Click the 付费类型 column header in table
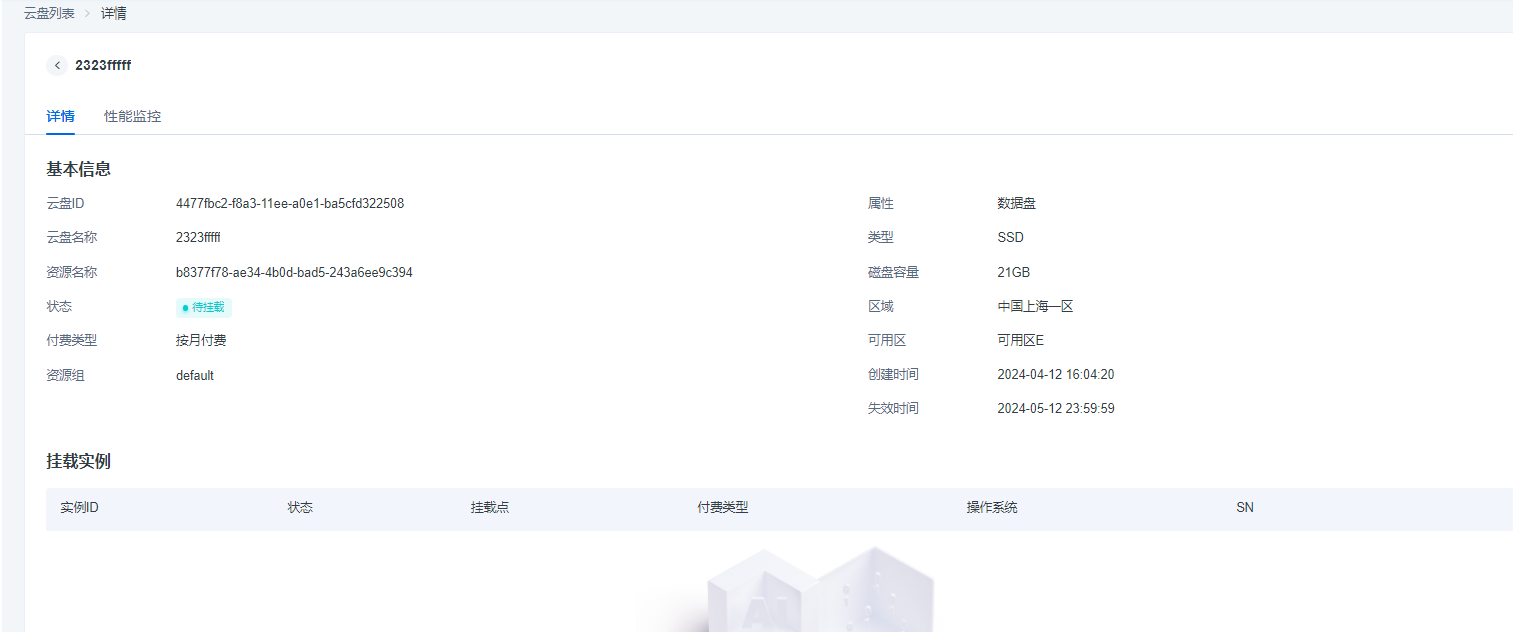The width and height of the screenshot is (1513, 632). pyautogui.click(x=722, y=508)
